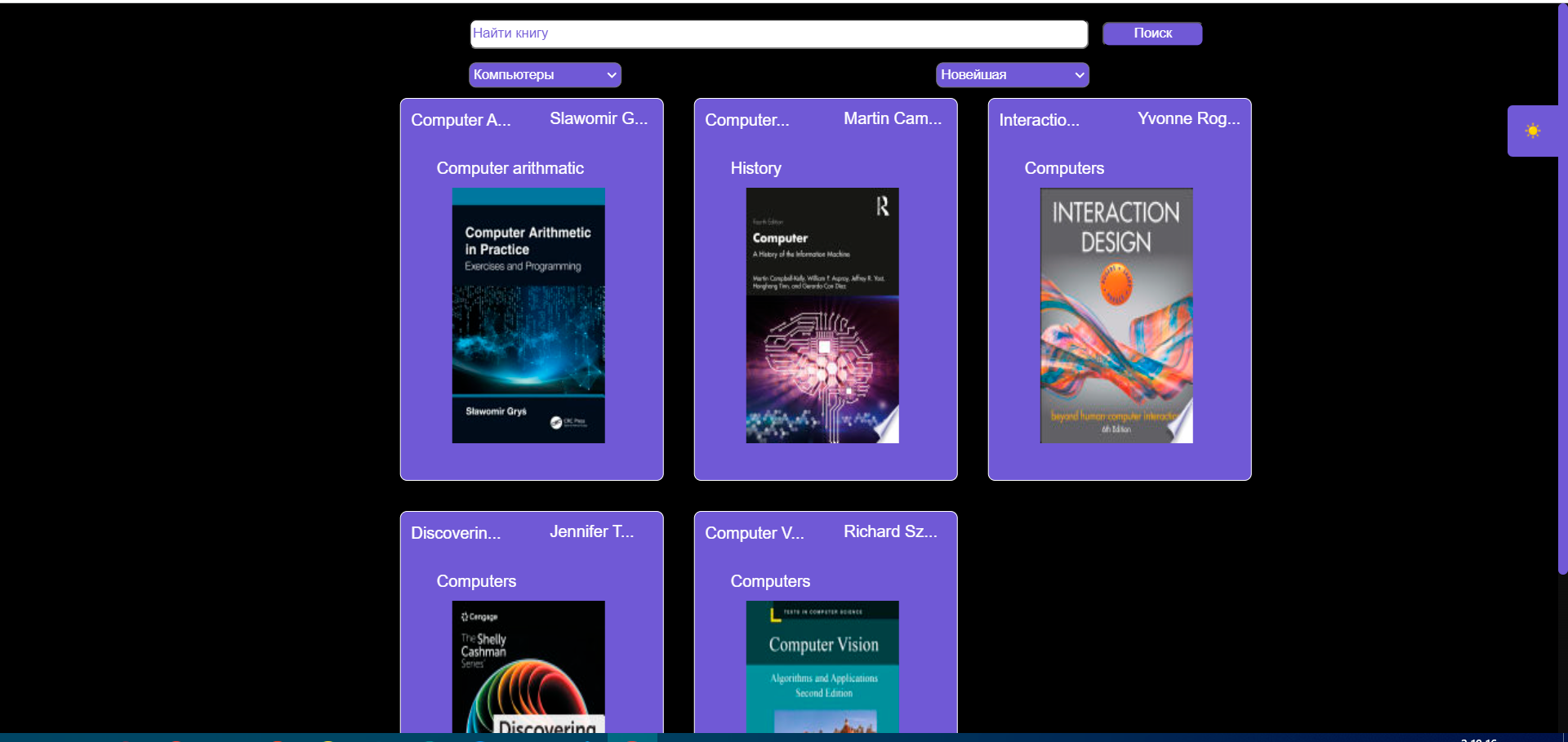Screen dimensions: 1568x742
Task: Select the 'Computer V...' book title
Action: [x=755, y=533]
